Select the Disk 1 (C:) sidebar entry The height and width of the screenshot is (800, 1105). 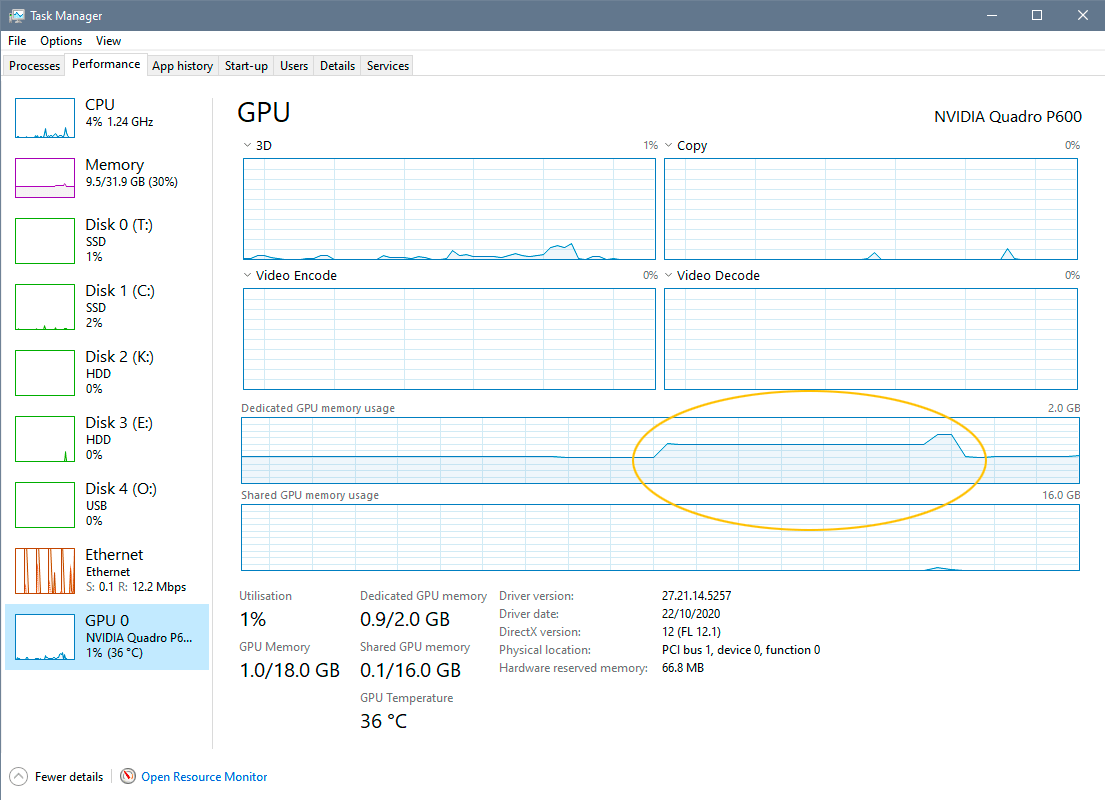[107, 307]
